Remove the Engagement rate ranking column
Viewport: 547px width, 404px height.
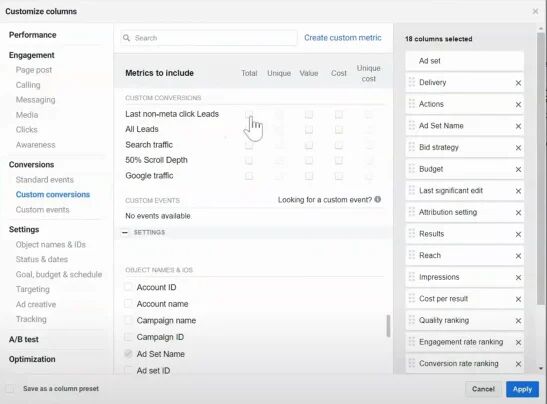[x=518, y=343]
